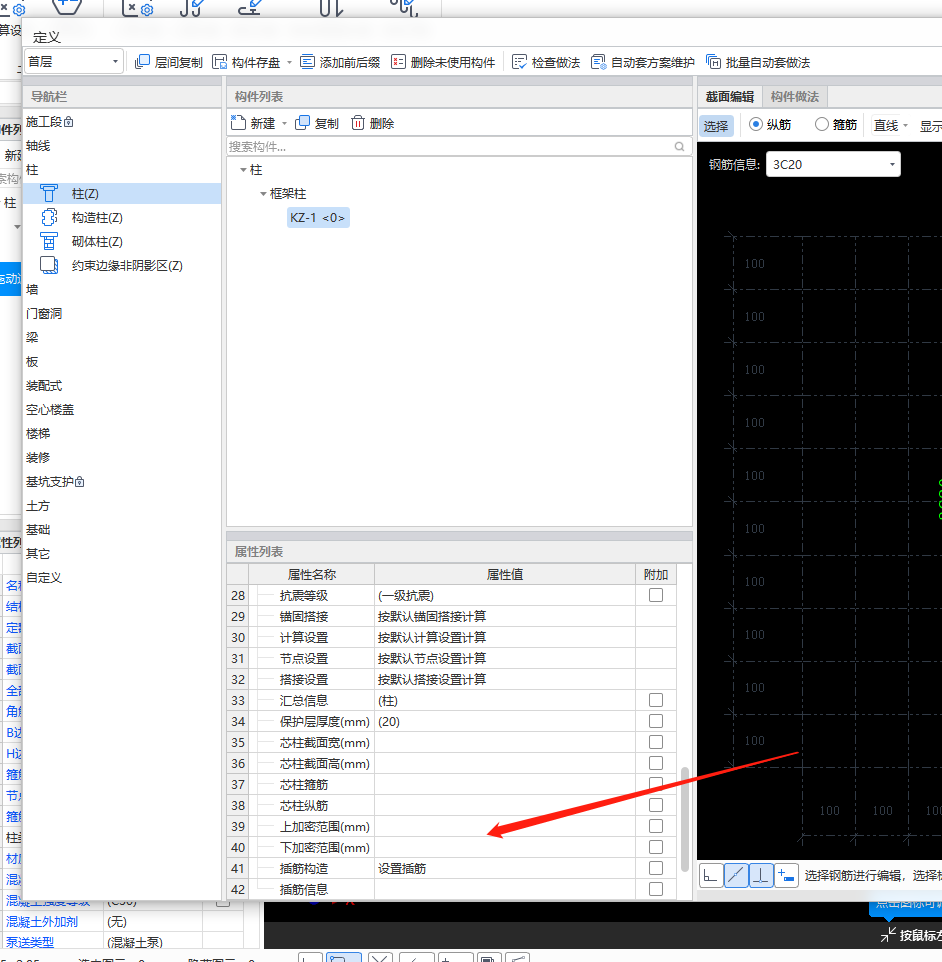This screenshot has width=942, height=962.
Task: Open the 装配式 category in navigation
Action: pos(44,385)
